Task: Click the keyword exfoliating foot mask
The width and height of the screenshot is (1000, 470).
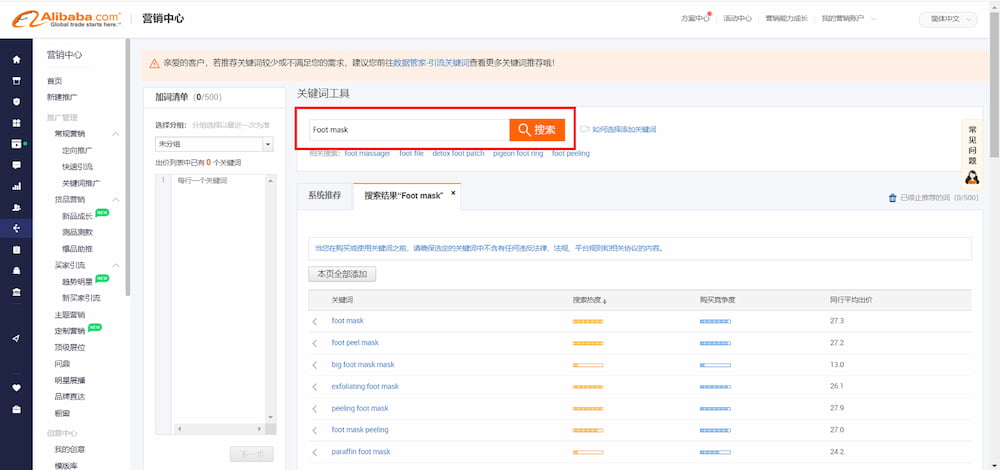Action: [365, 386]
